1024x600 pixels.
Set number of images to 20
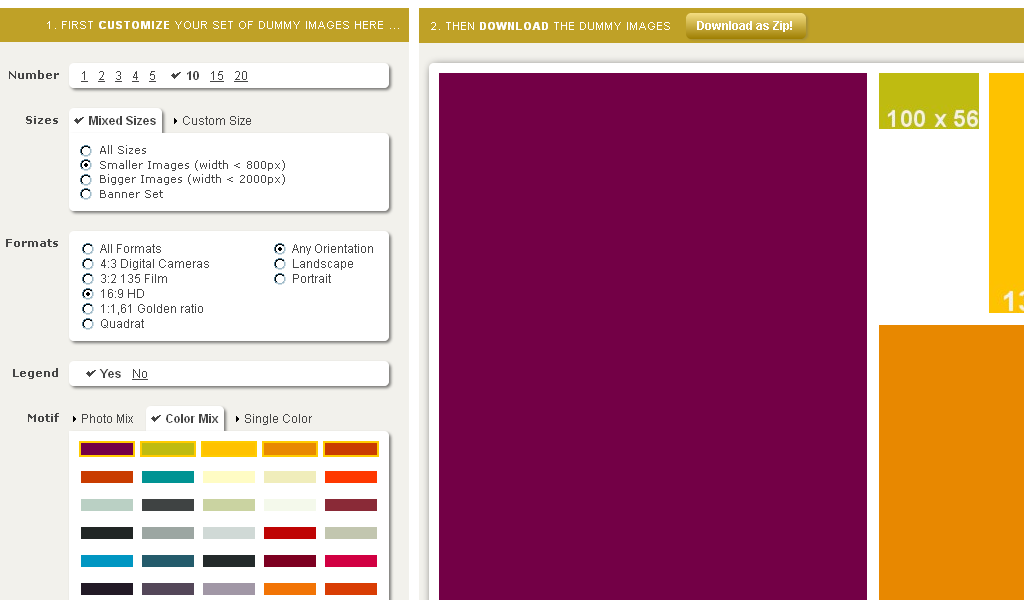click(x=241, y=76)
